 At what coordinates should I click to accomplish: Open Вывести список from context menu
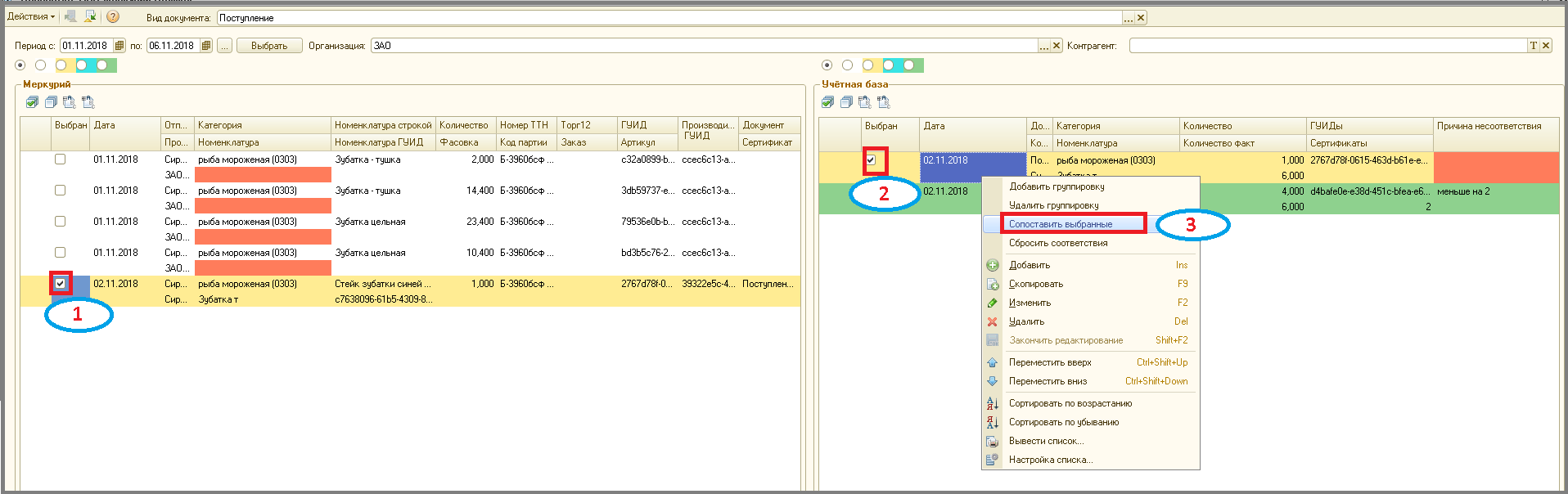pyautogui.click(x=1090, y=441)
